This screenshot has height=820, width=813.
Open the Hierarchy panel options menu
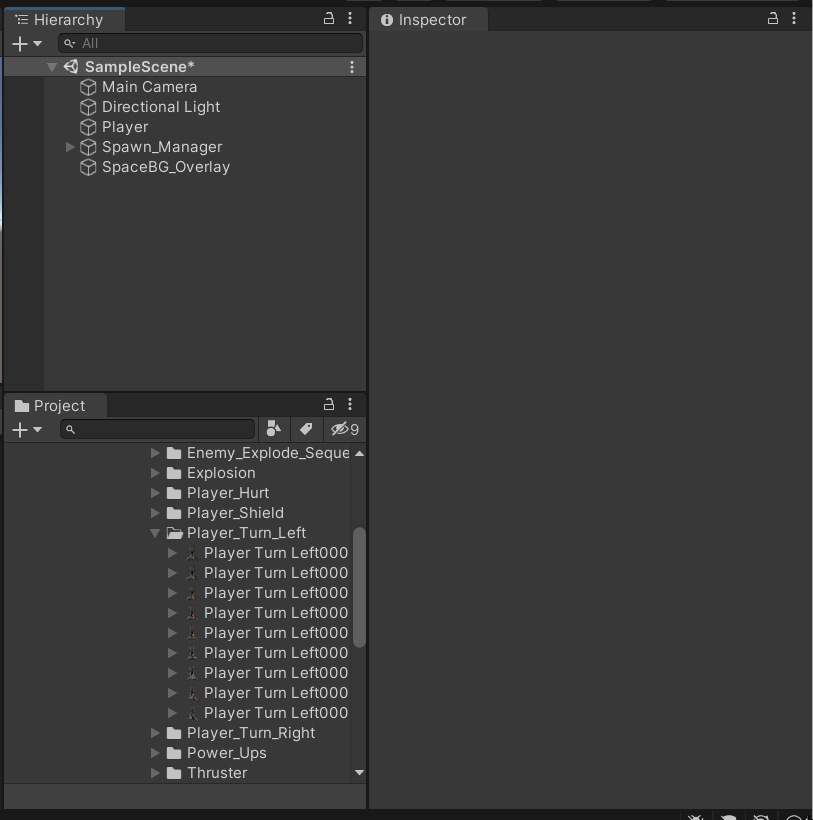click(350, 19)
